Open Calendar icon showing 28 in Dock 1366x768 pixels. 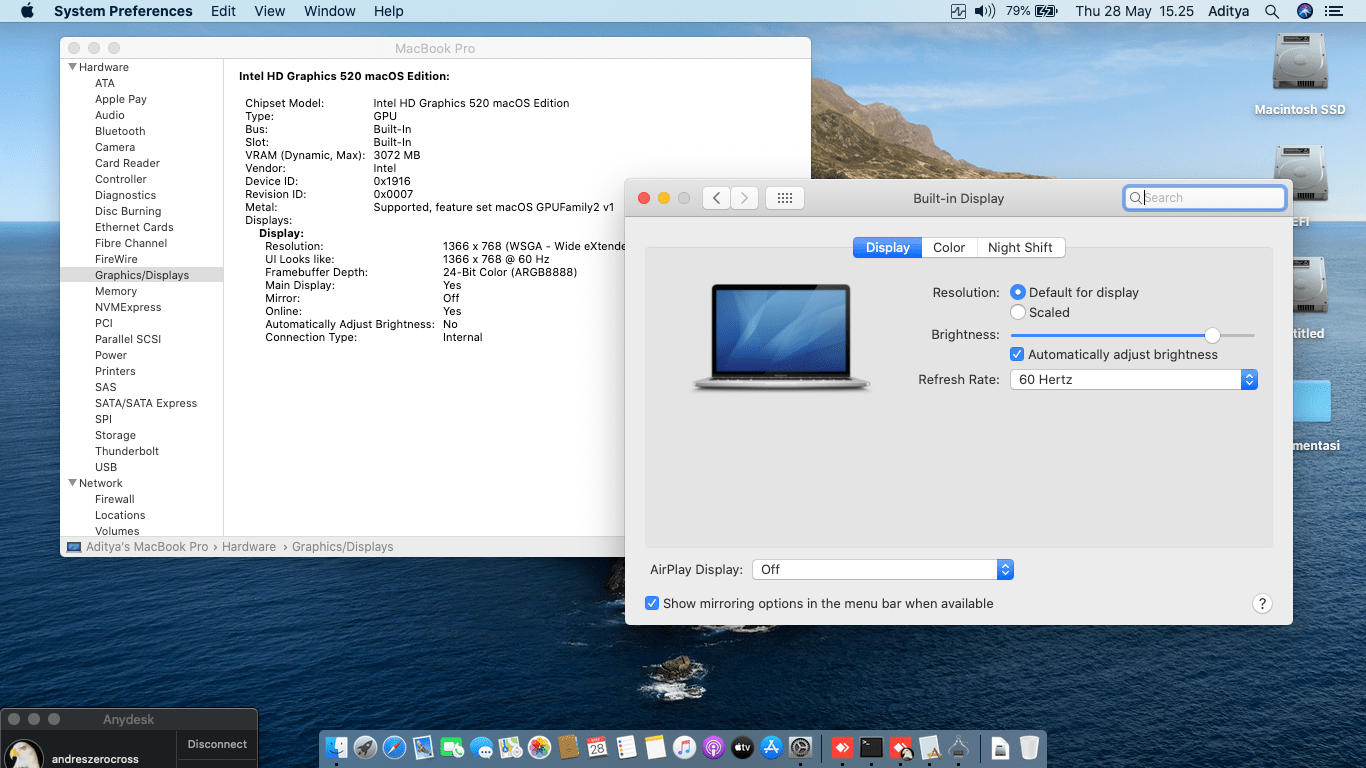click(597, 747)
